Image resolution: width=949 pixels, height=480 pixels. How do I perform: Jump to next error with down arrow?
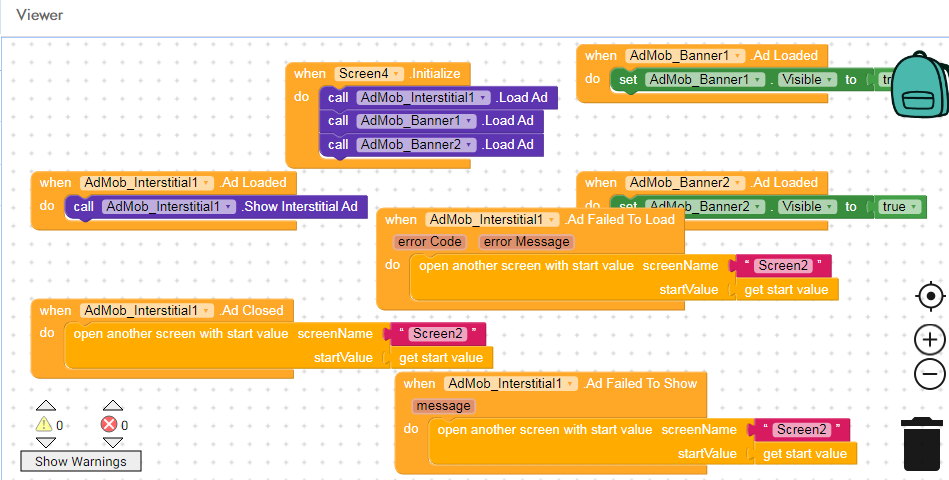(x=113, y=442)
